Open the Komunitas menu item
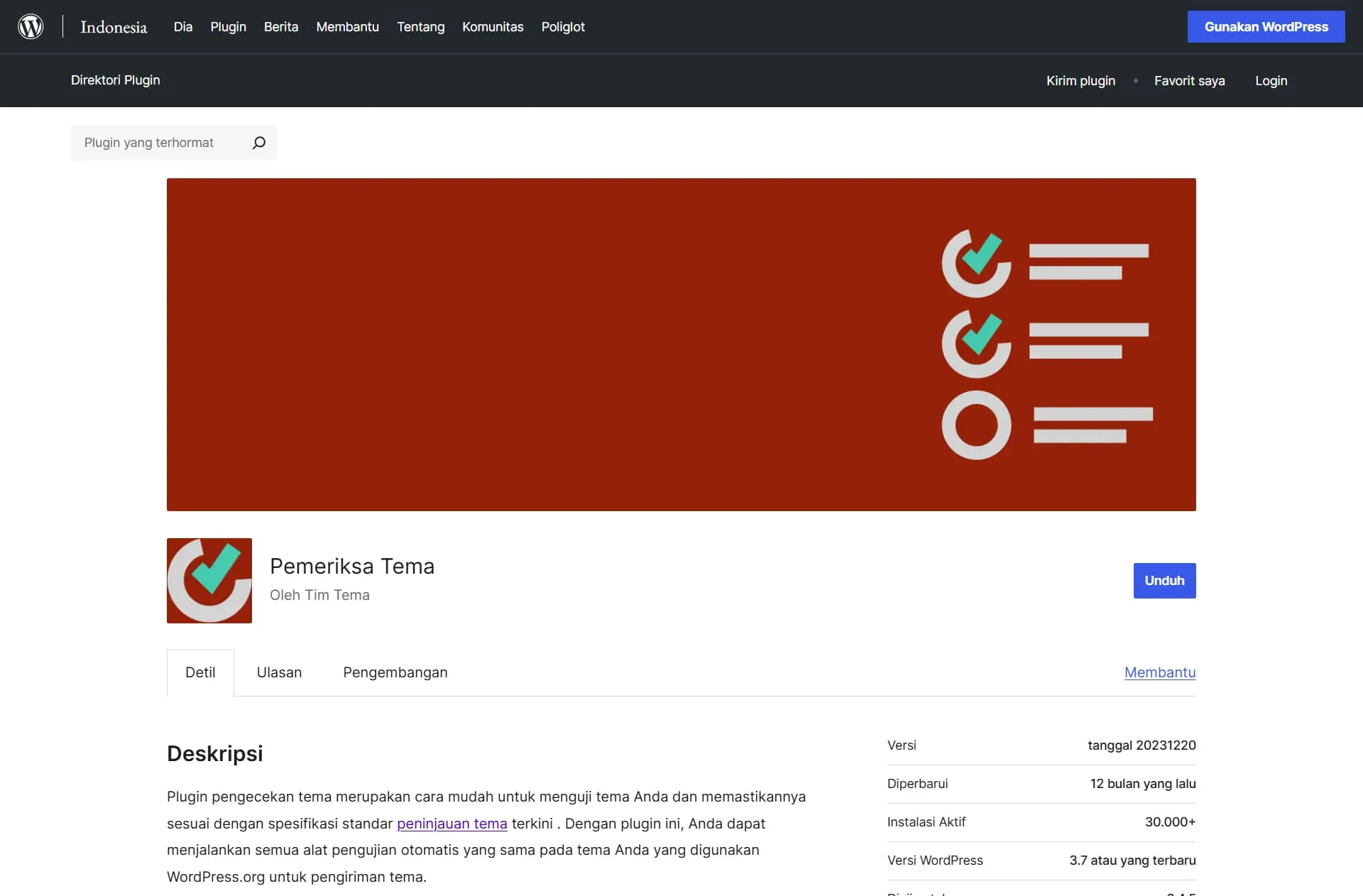Image resolution: width=1363 pixels, height=896 pixels. tap(493, 27)
